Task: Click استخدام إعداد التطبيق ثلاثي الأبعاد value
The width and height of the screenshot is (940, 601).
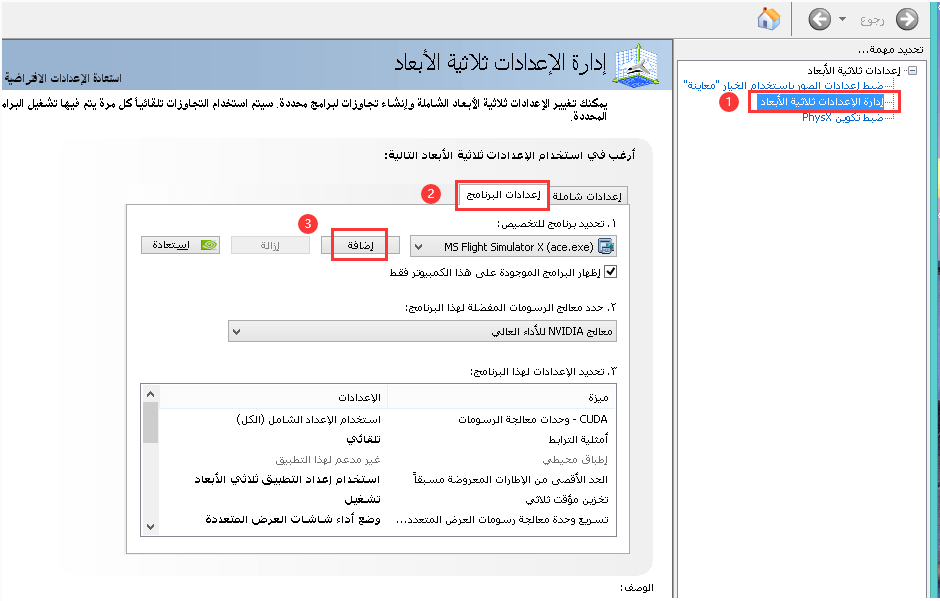Action: 287,479
